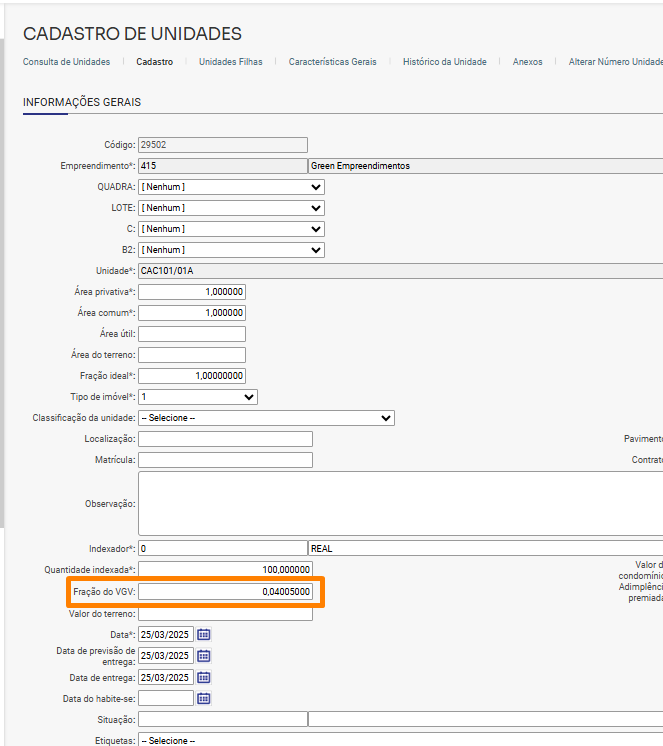The image size is (663, 746).
Task: Open Alterar Número Unidade tab
Action: [x=615, y=62]
